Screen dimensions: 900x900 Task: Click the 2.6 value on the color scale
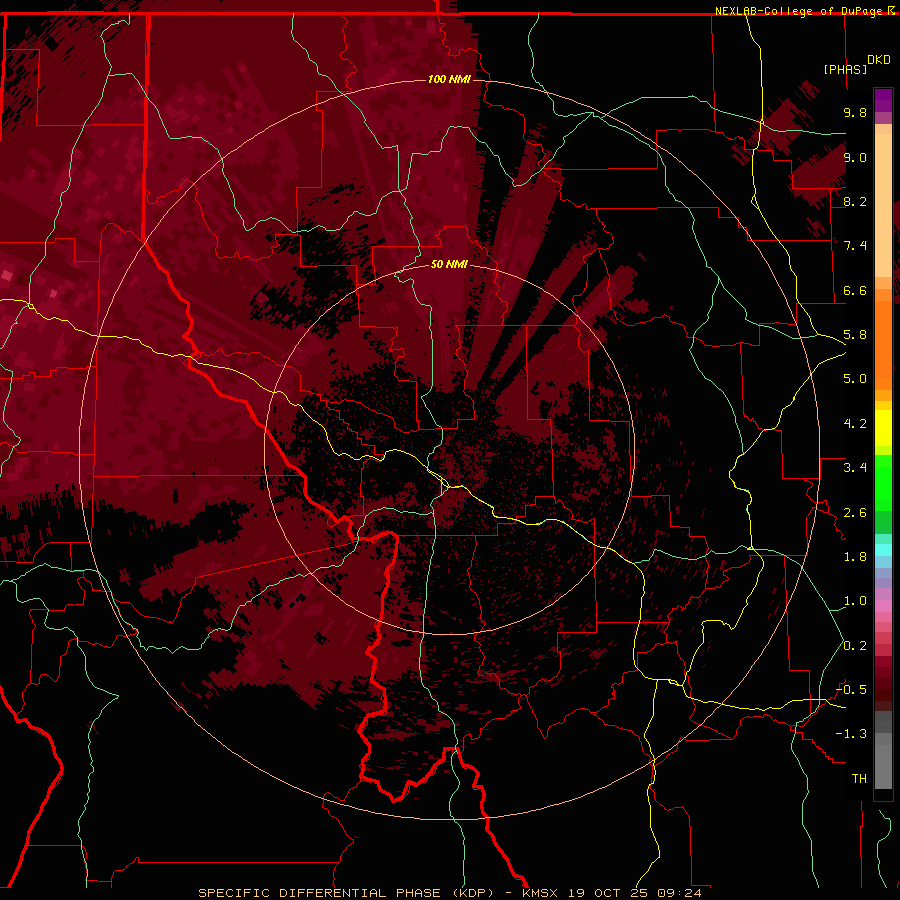(x=855, y=513)
